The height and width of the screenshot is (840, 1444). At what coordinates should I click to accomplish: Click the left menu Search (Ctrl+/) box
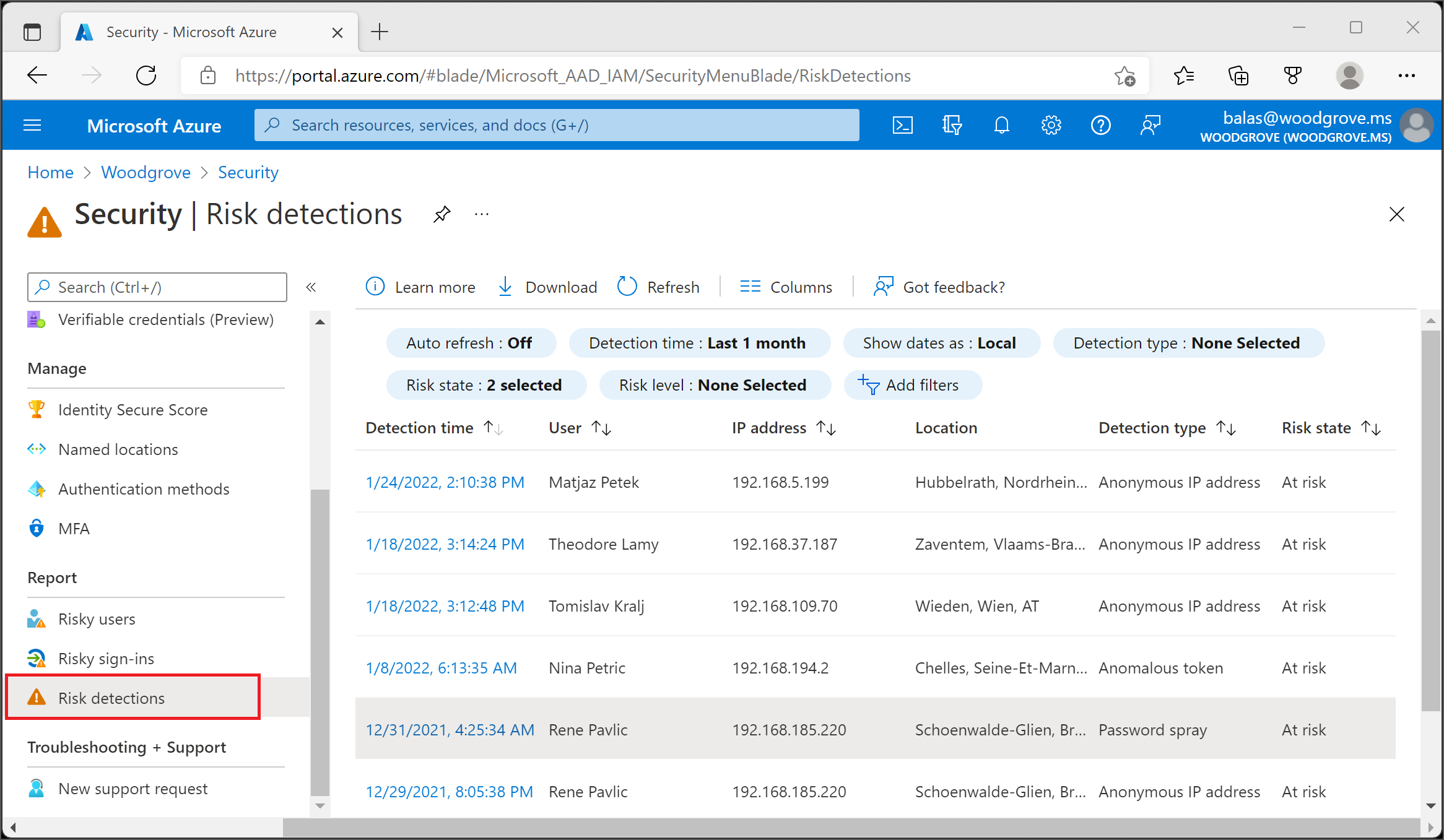[157, 287]
